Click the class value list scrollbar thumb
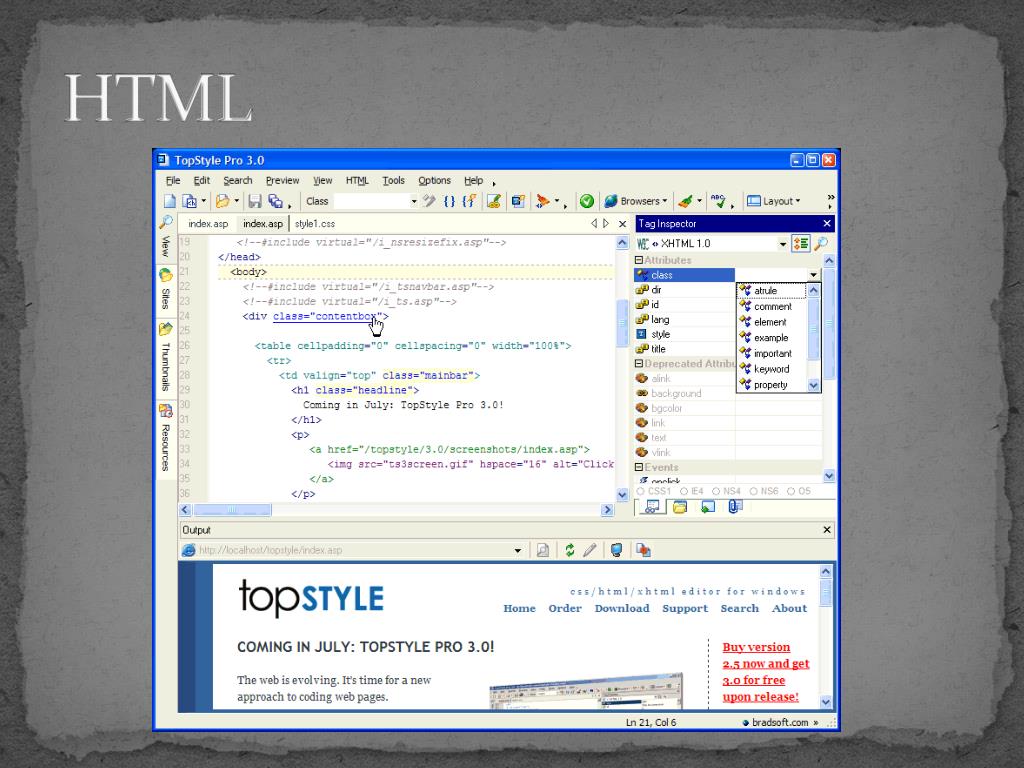This screenshot has width=1024, height=768. (x=814, y=330)
